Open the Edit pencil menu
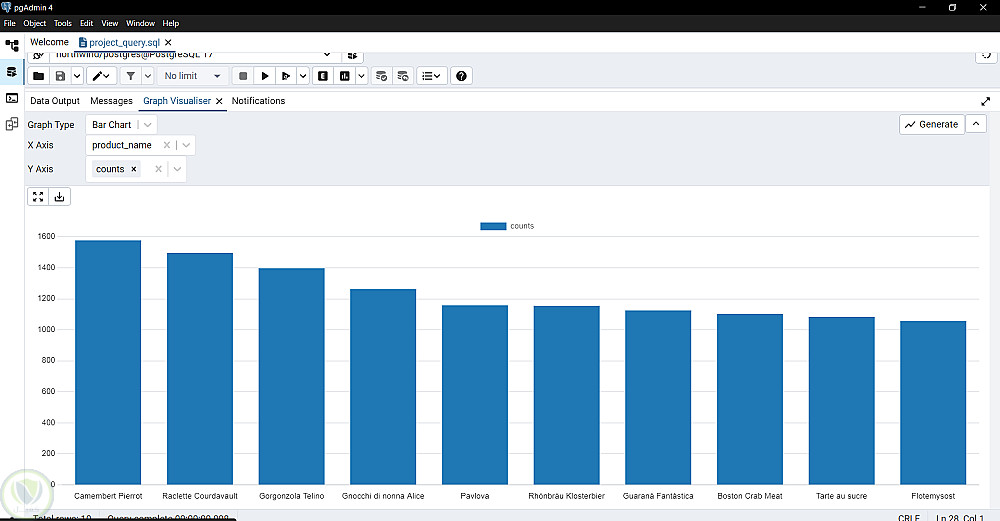 coord(101,76)
